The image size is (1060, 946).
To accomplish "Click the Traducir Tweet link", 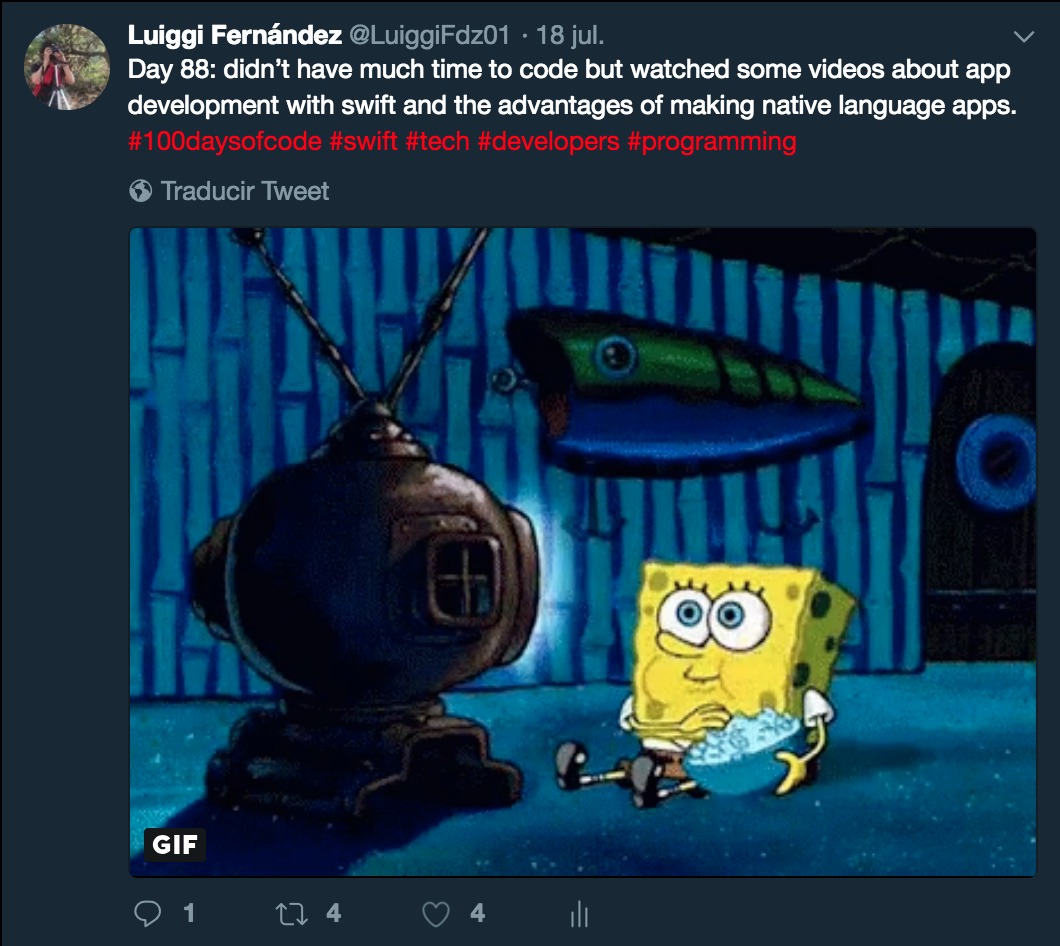I will [245, 191].
